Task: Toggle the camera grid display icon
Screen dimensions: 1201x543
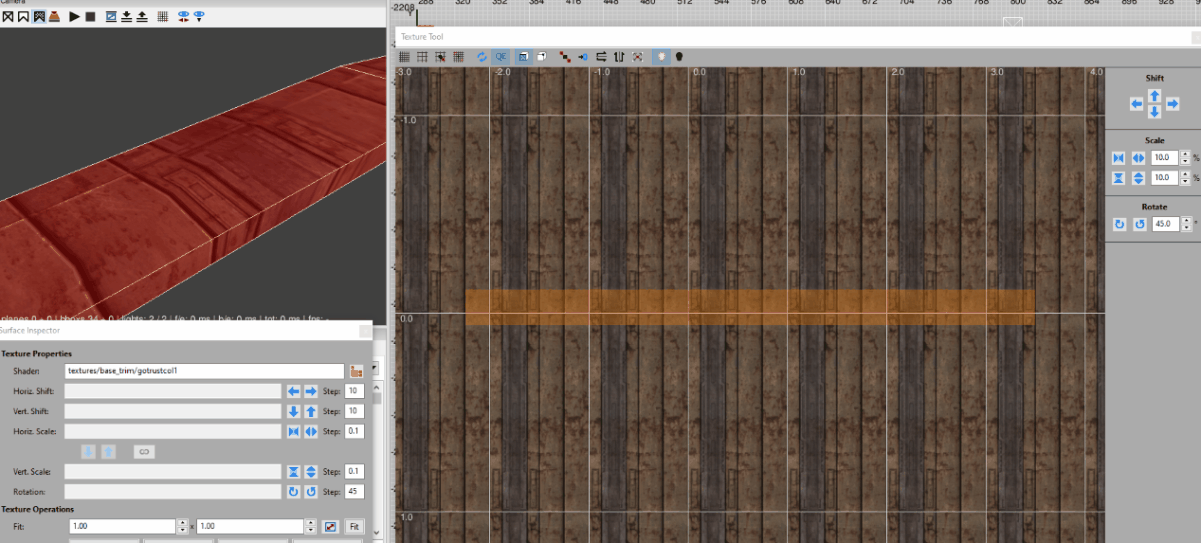Action: (x=162, y=17)
